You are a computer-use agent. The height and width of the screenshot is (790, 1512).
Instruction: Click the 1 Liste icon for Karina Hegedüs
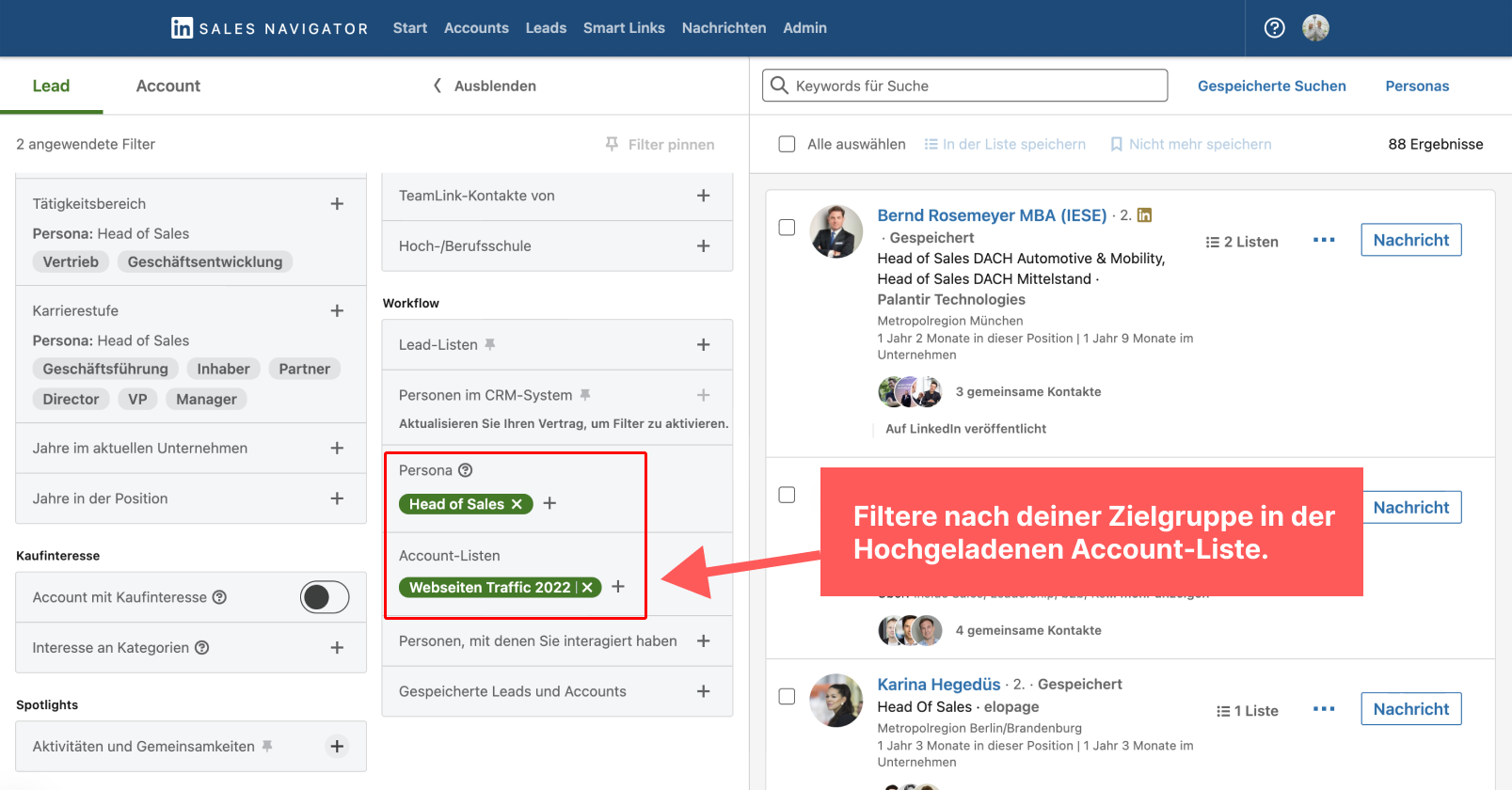pyautogui.click(x=1223, y=711)
